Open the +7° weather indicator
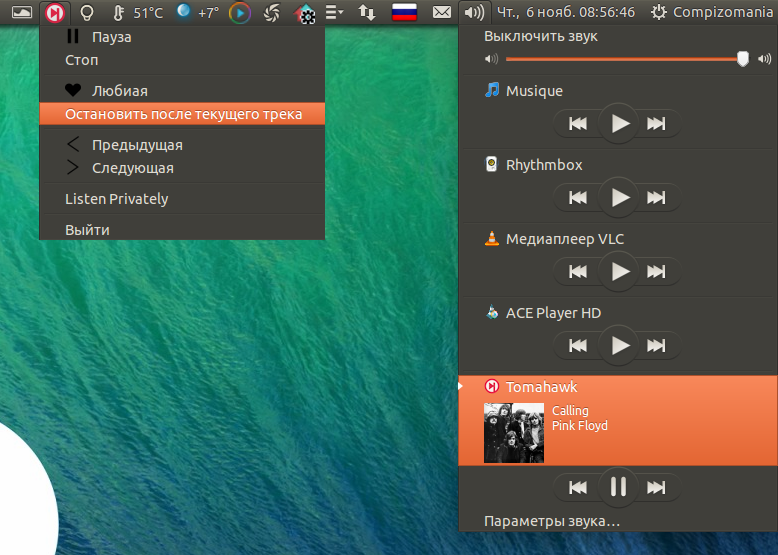The width and height of the screenshot is (778, 555). coord(198,12)
